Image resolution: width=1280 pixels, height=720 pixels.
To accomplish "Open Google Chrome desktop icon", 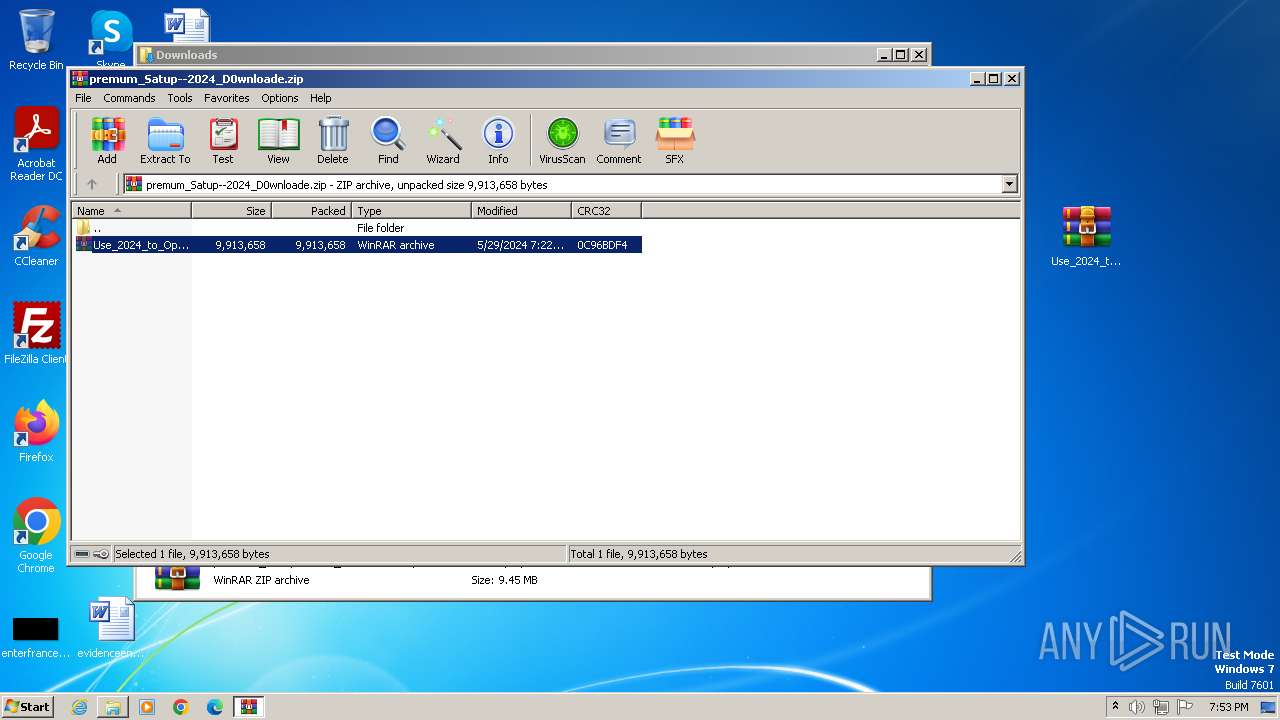I will click(x=36, y=536).
